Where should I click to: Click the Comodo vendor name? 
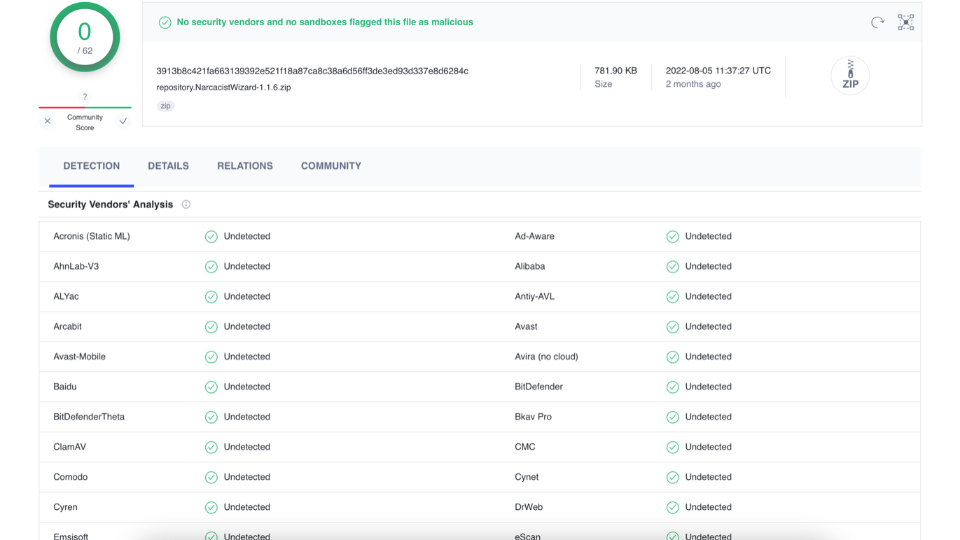coord(70,476)
